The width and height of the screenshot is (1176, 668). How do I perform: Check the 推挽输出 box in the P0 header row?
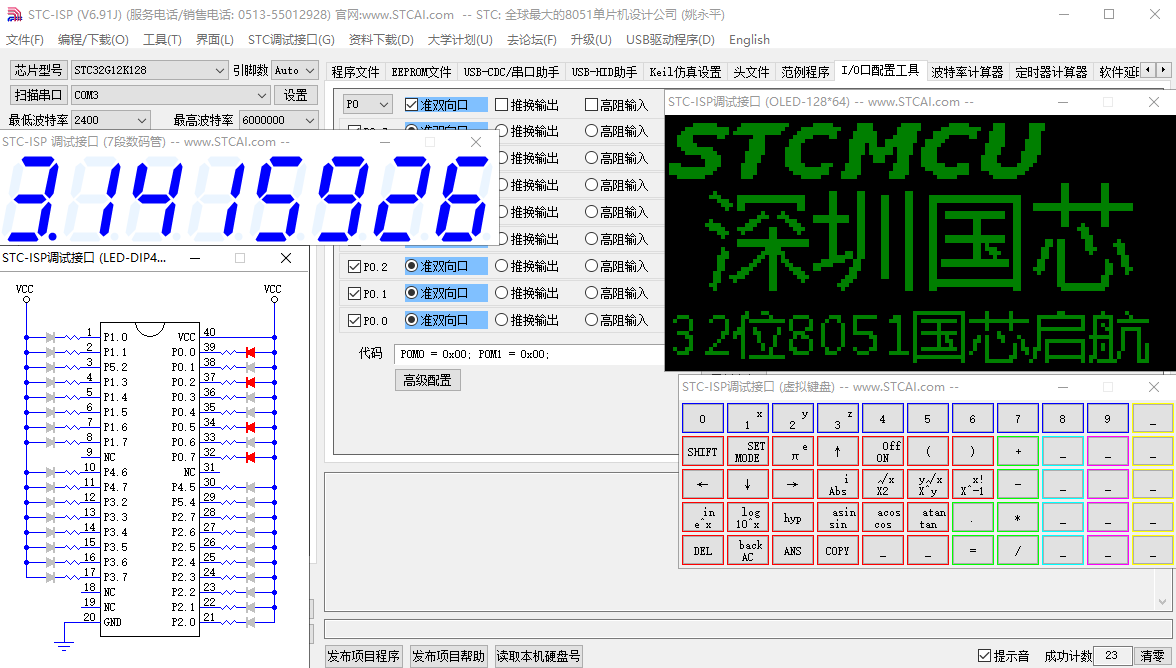coord(502,105)
